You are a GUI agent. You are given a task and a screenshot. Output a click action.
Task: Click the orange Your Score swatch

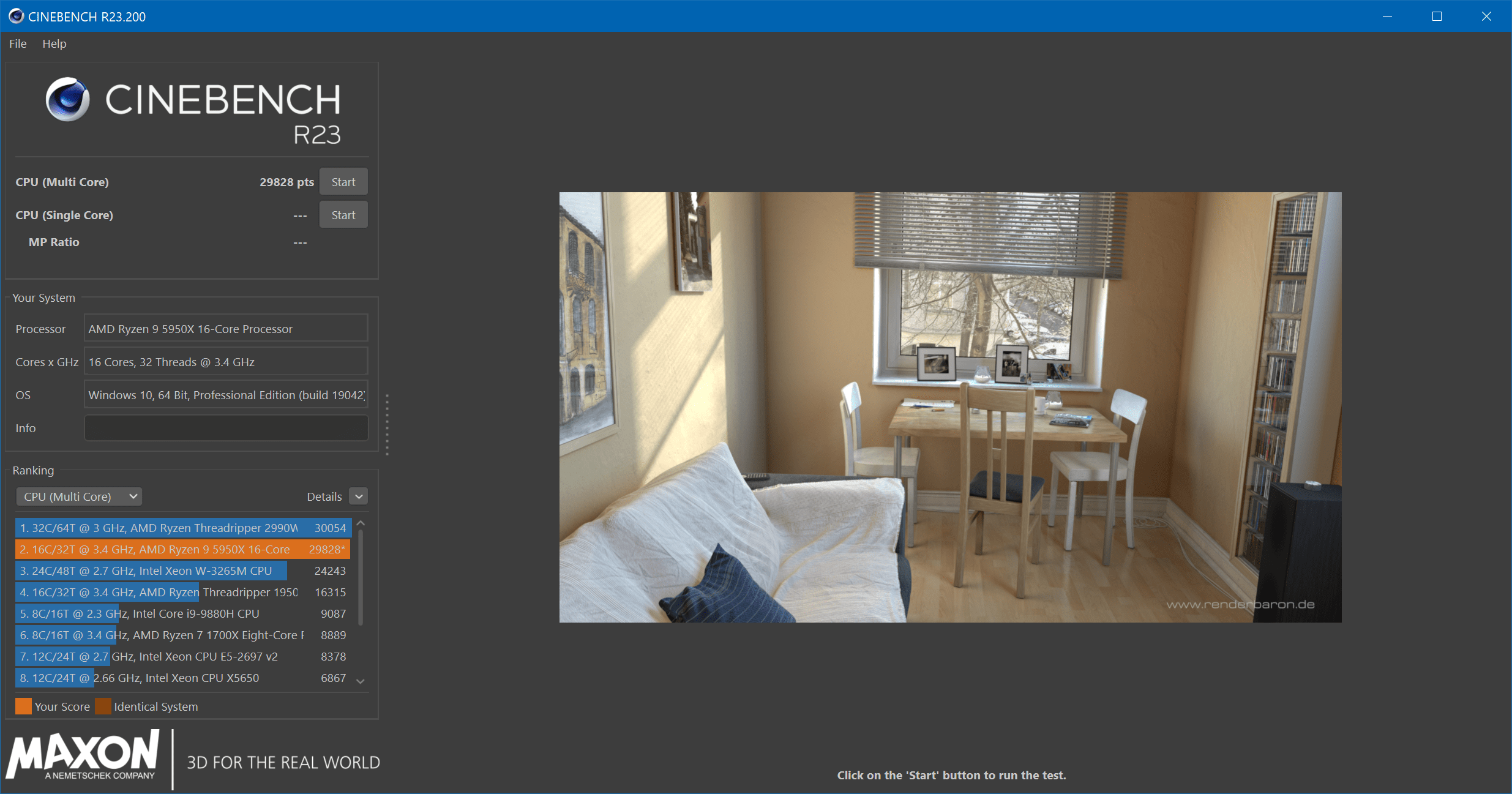coord(23,706)
